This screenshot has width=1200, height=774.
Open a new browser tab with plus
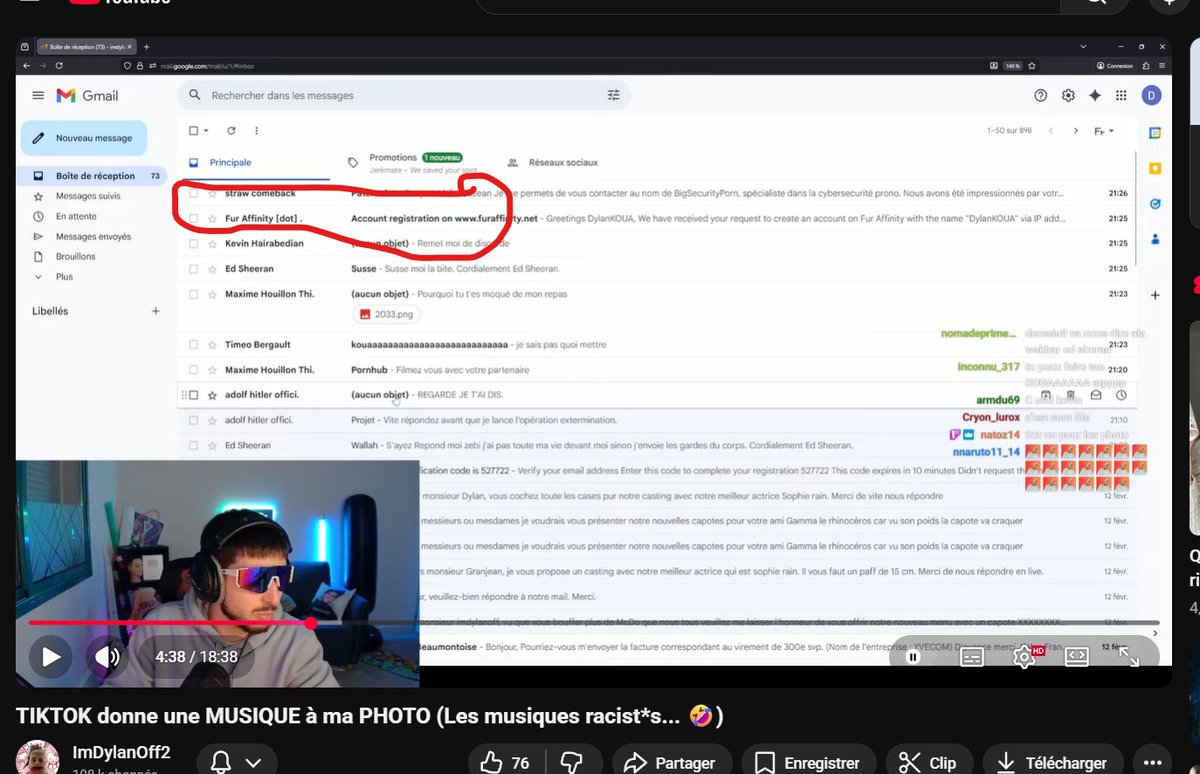pos(146,47)
